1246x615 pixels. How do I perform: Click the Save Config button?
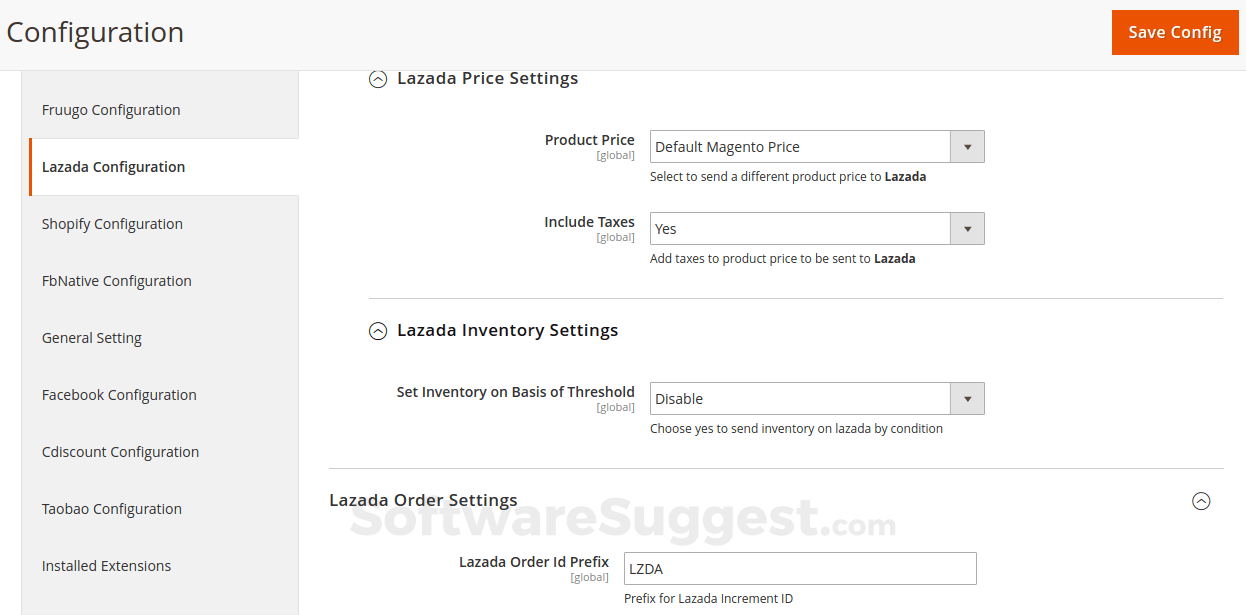(x=1175, y=32)
